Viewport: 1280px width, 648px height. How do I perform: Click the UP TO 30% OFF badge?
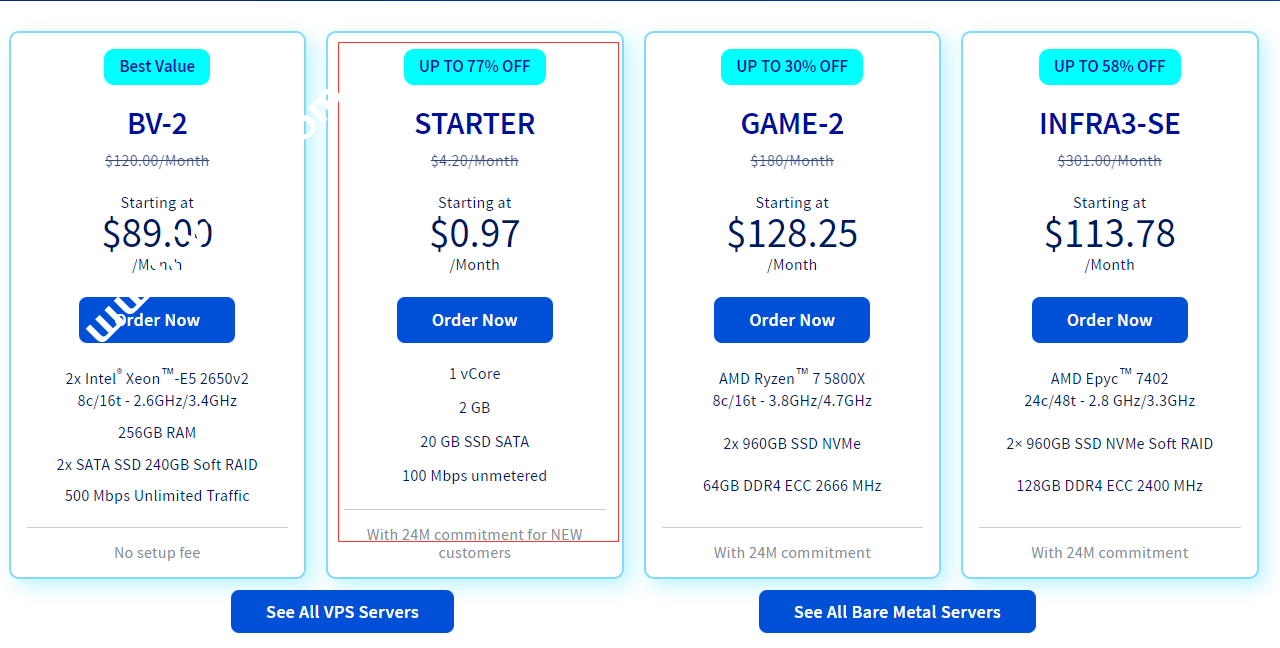pos(792,67)
